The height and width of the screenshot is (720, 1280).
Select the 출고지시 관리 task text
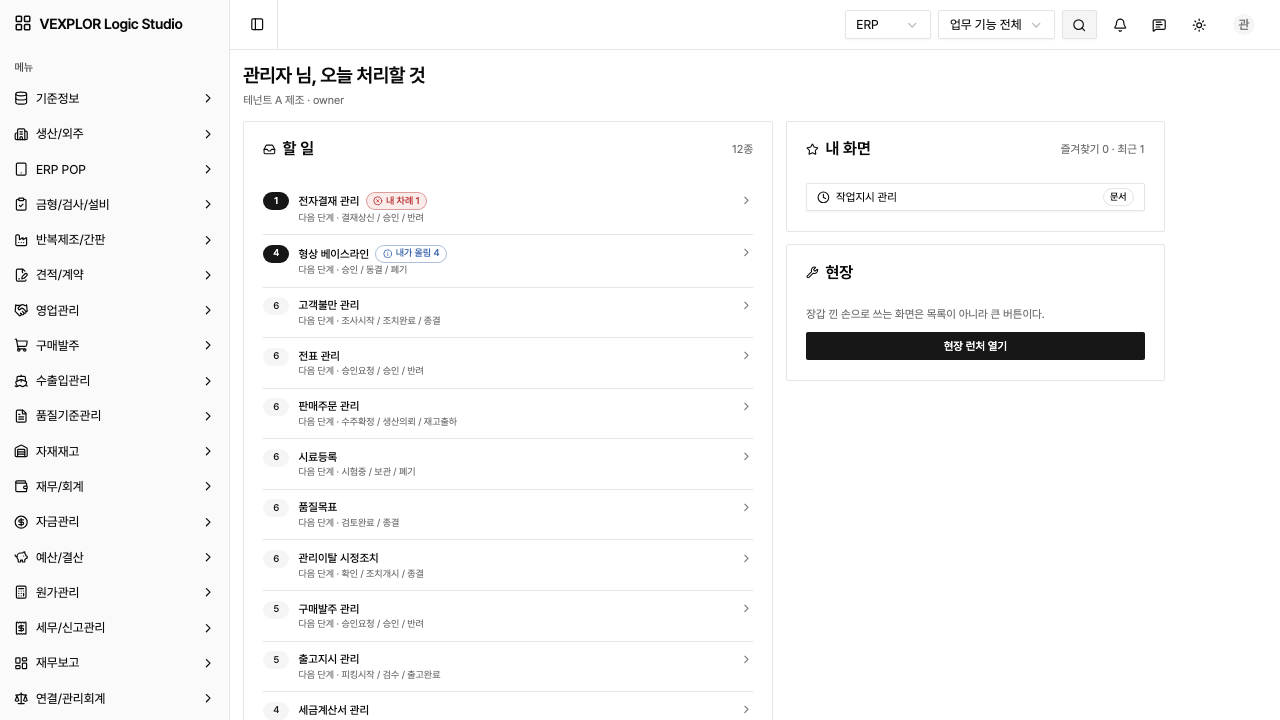pyautogui.click(x=329, y=659)
